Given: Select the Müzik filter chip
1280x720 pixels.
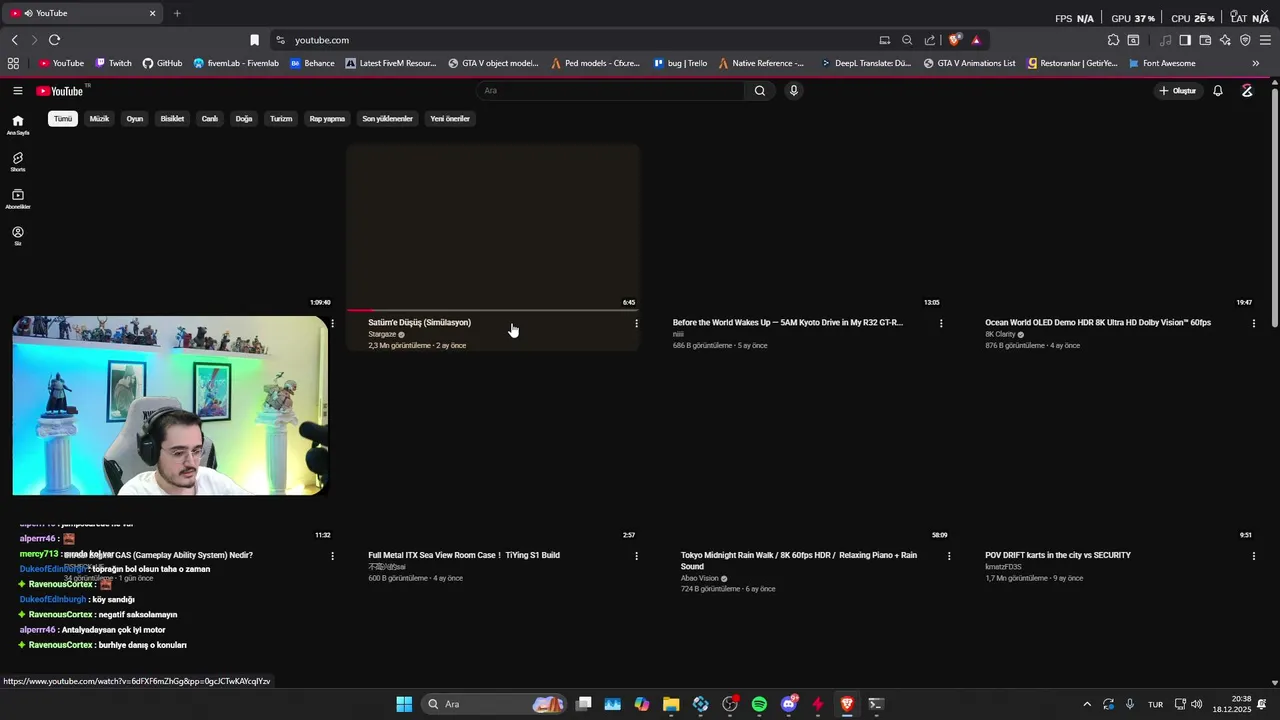Looking at the screenshot, I should pos(99,119).
